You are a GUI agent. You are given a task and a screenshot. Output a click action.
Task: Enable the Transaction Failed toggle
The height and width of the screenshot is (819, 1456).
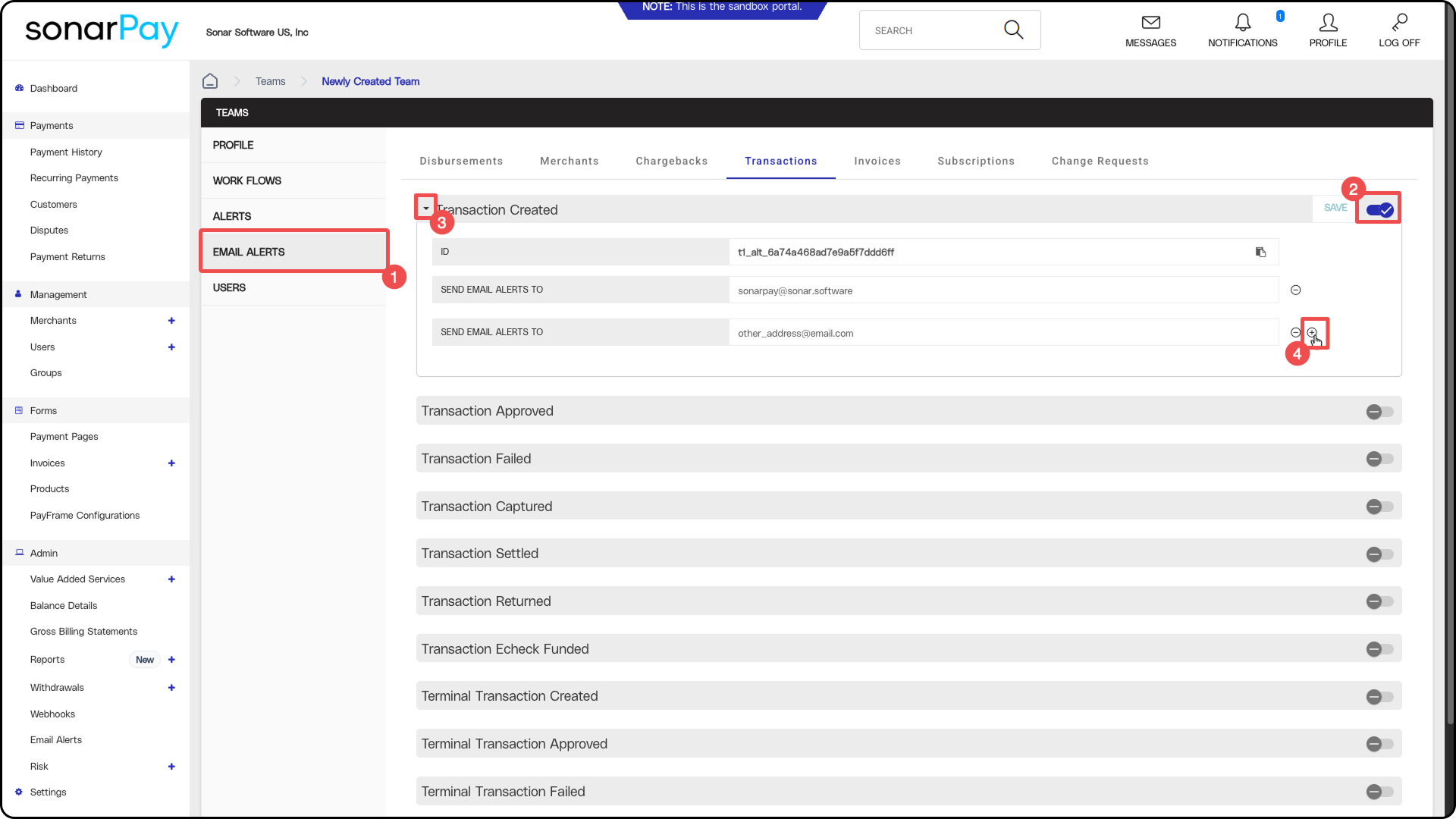click(1379, 459)
